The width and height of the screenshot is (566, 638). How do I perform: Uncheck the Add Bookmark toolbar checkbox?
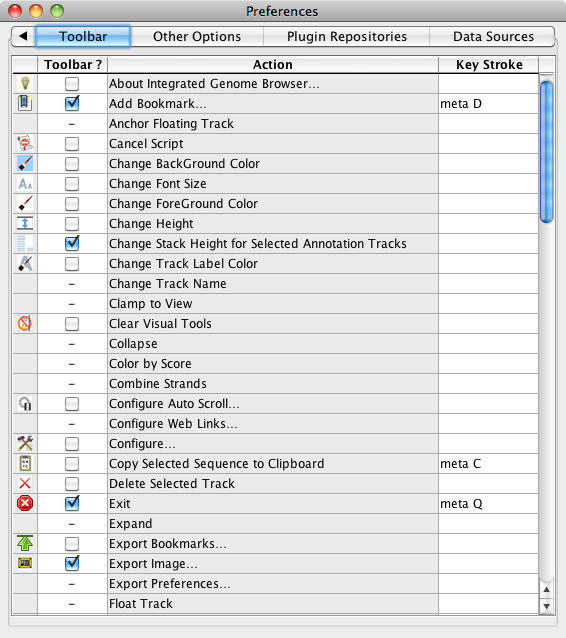[72, 103]
